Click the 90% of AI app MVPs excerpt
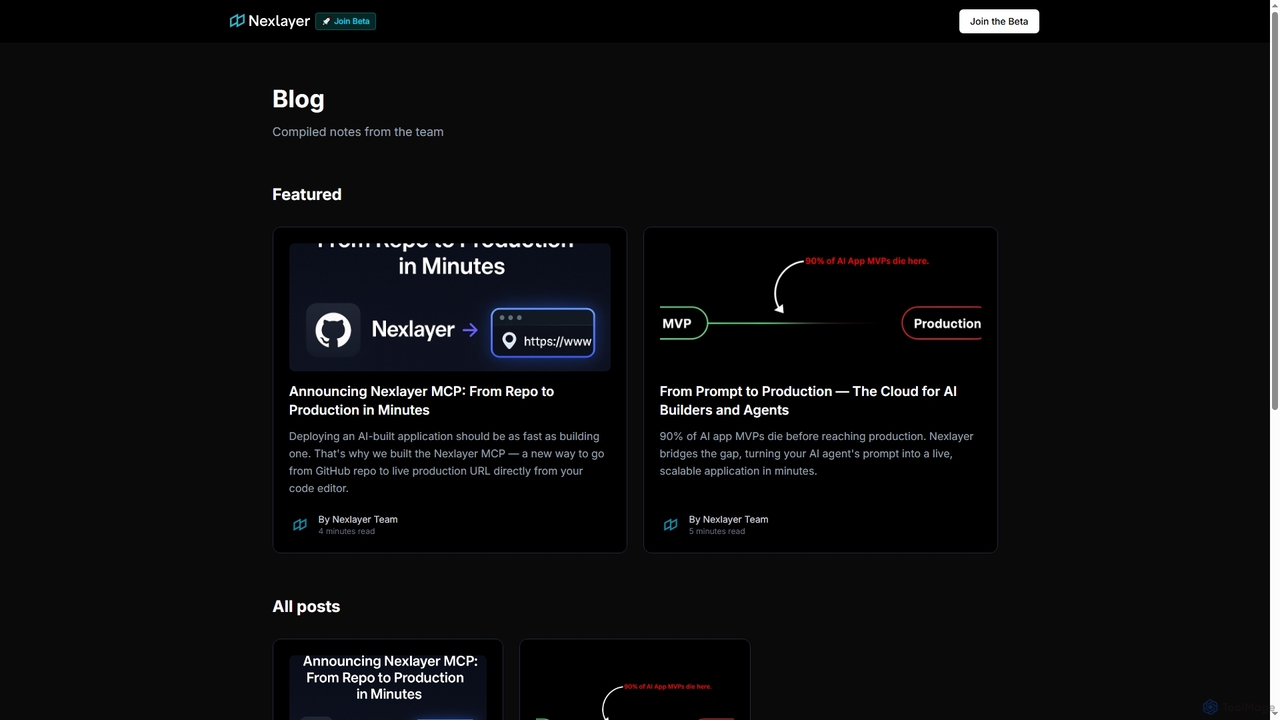1280x720 pixels. [816, 453]
